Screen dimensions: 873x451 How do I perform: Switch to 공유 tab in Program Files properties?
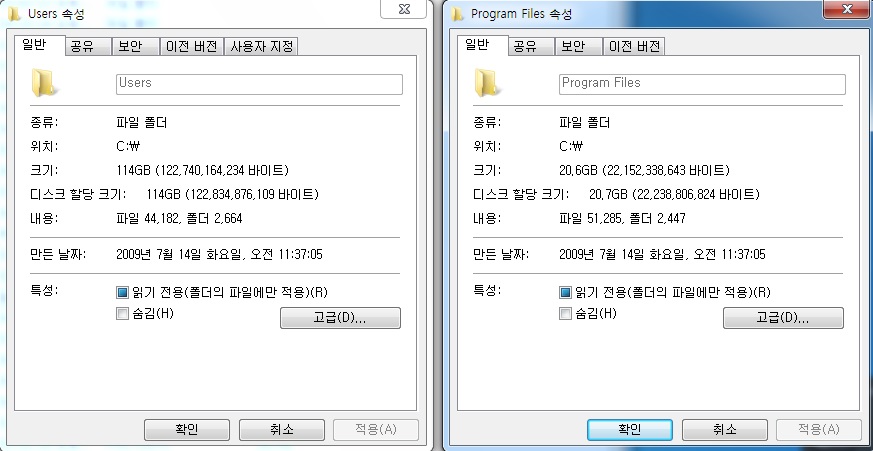point(532,47)
